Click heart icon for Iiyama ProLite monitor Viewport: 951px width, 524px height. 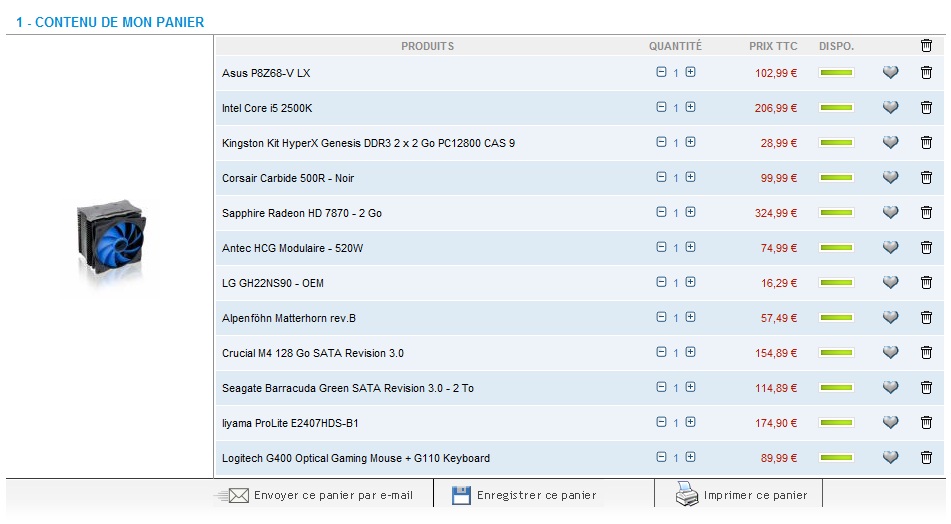(x=890, y=423)
